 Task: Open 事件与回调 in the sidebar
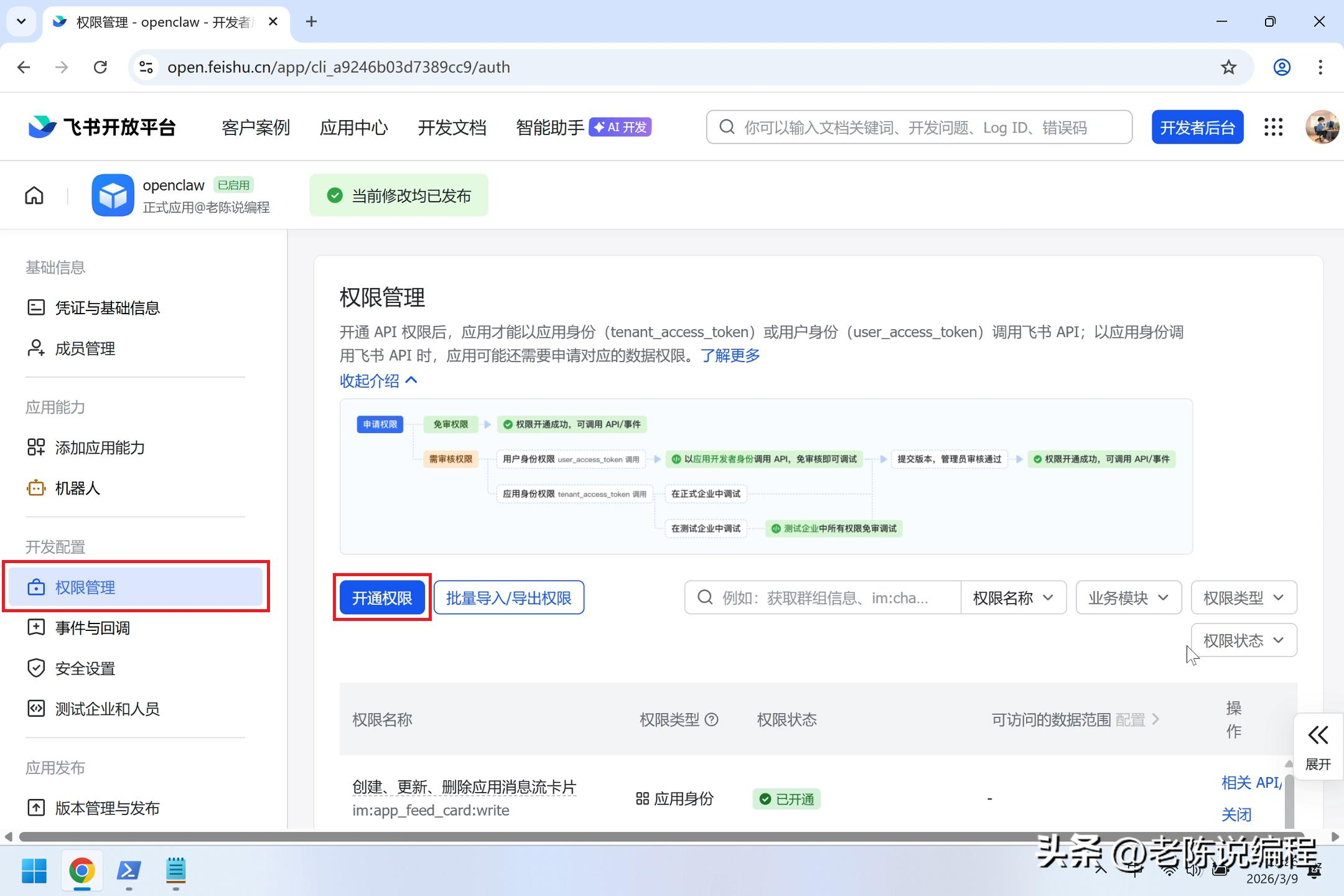[x=92, y=628]
